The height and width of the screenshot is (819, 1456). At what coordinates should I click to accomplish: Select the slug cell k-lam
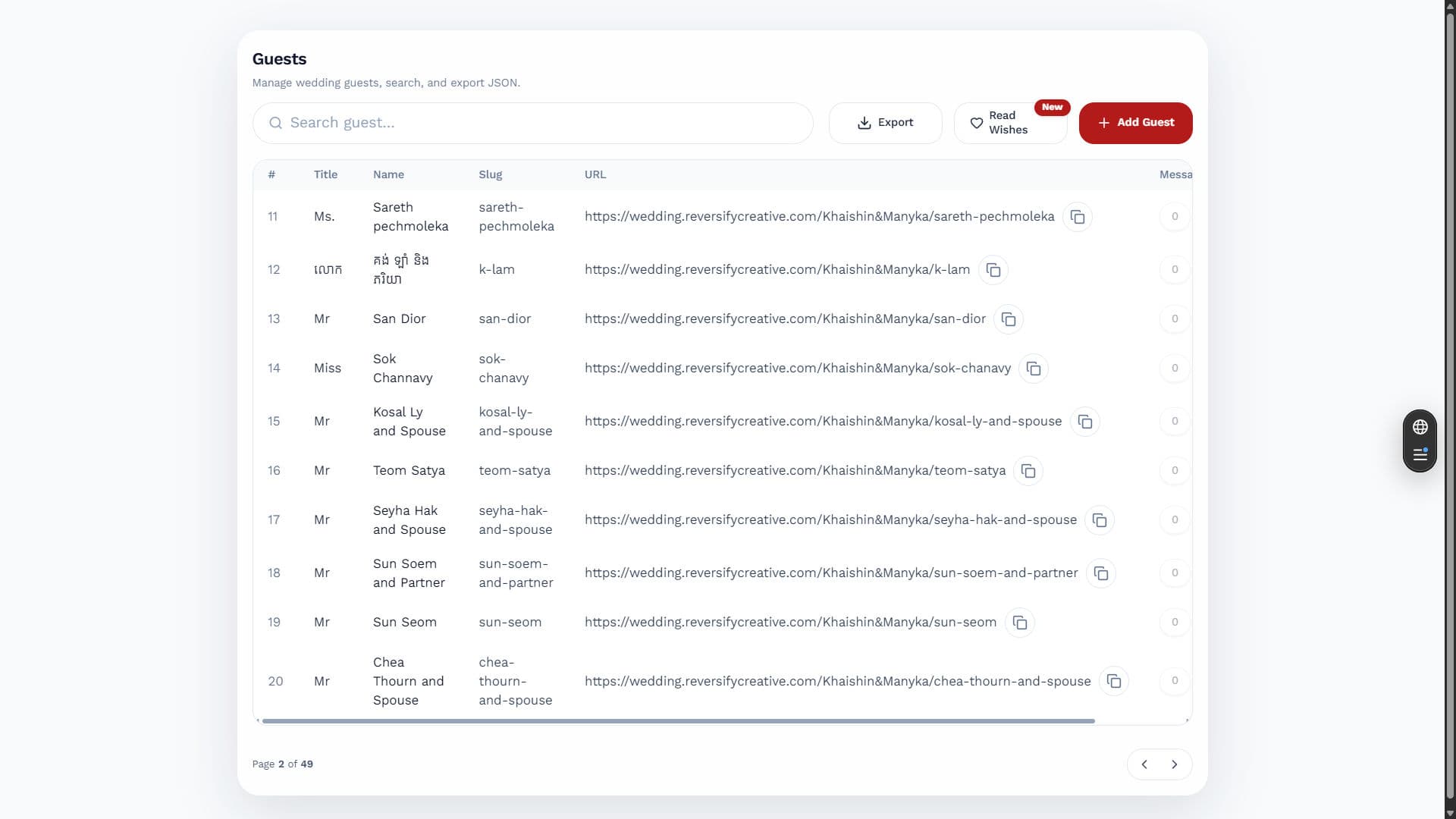coord(496,270)
